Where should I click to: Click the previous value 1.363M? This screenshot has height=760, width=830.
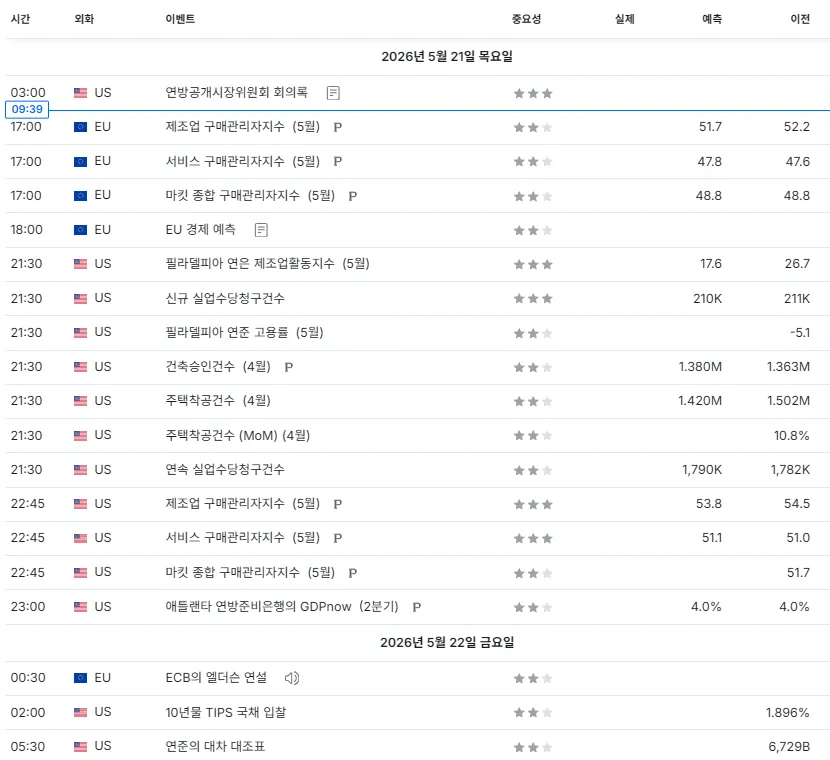(x=789, y=367)
